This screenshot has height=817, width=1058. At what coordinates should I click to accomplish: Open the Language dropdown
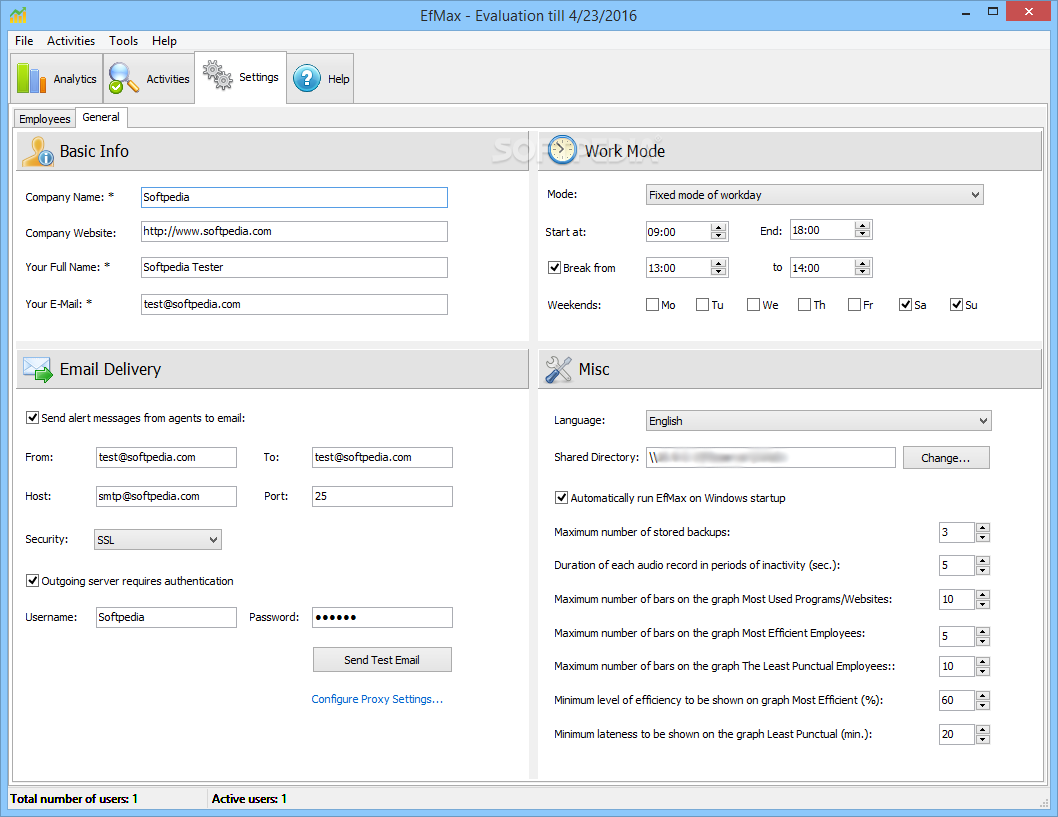tap(818, 421)
